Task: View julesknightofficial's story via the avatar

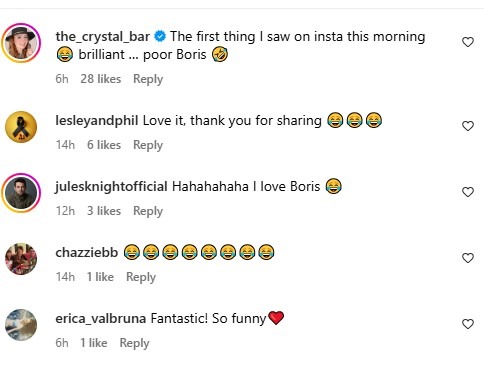Action: tap(21, 193)
